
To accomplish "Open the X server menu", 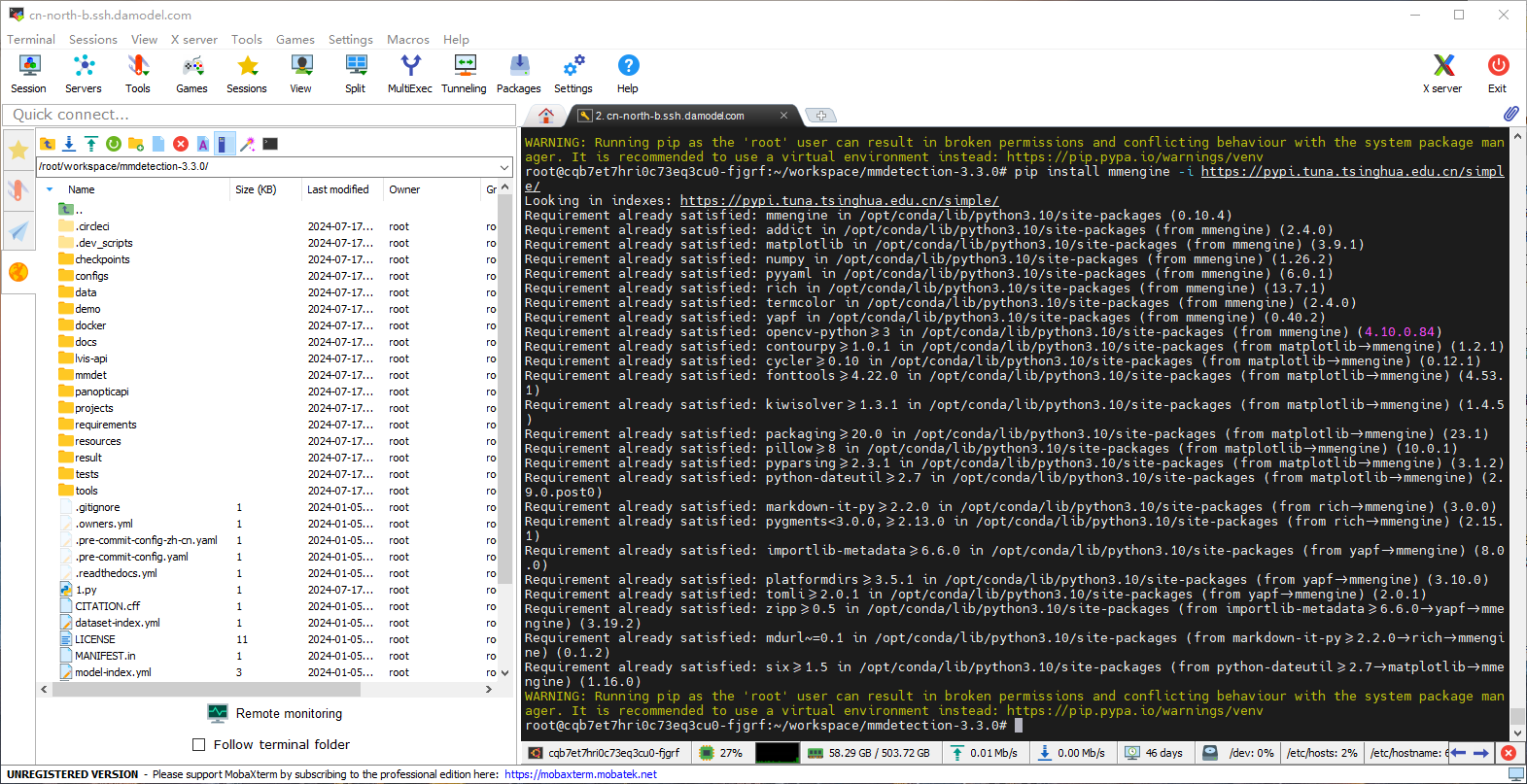I will coord(194,40).
